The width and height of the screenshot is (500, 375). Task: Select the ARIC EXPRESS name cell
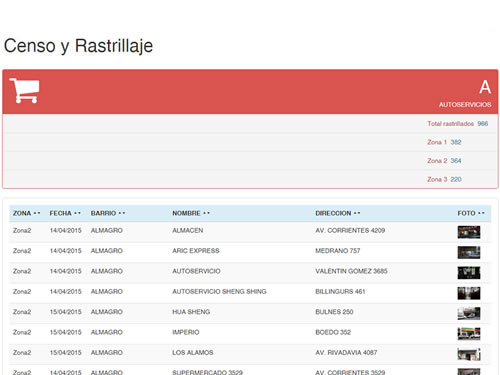[x=196, y=251]
